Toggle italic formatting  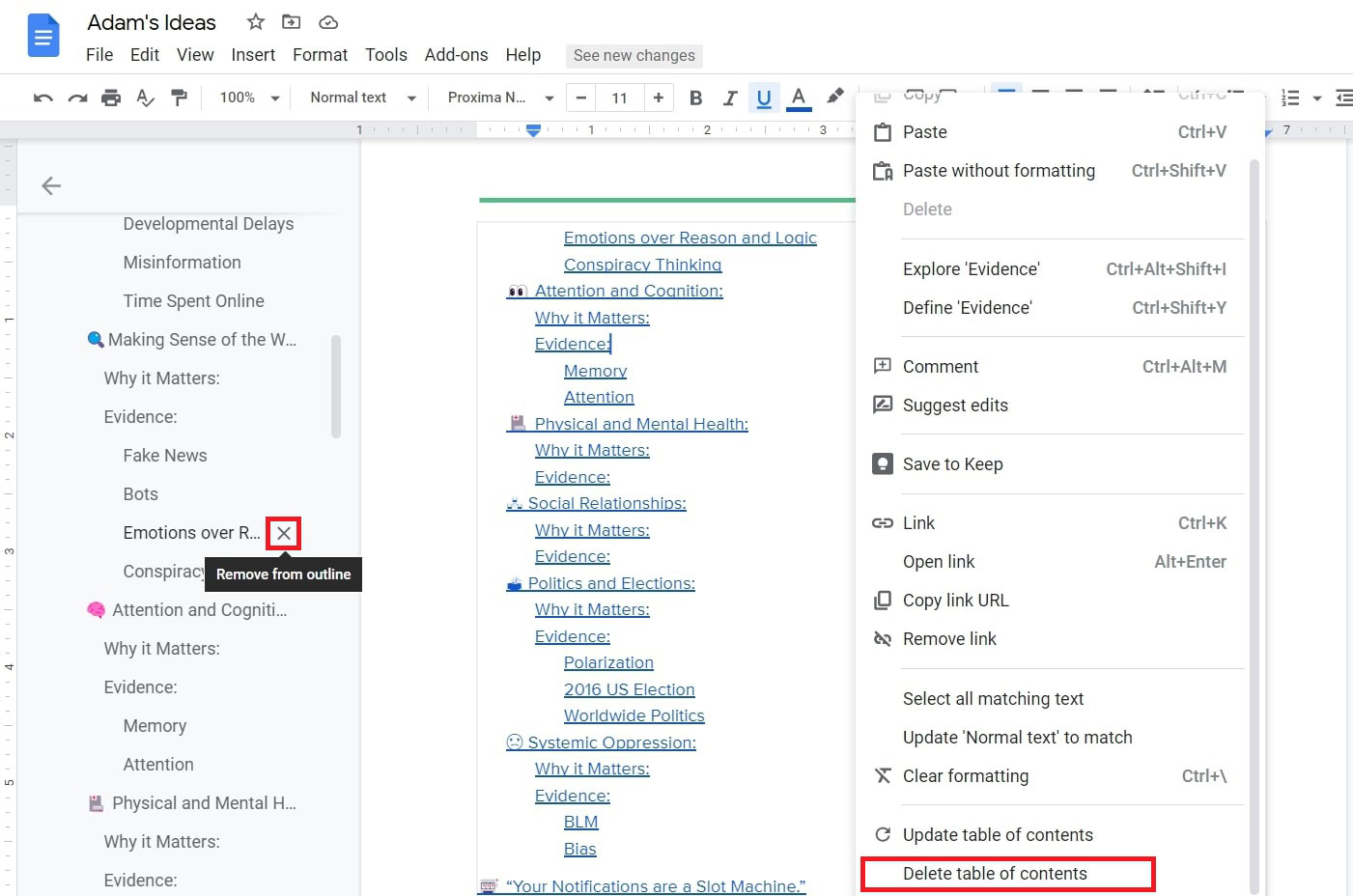730,98
